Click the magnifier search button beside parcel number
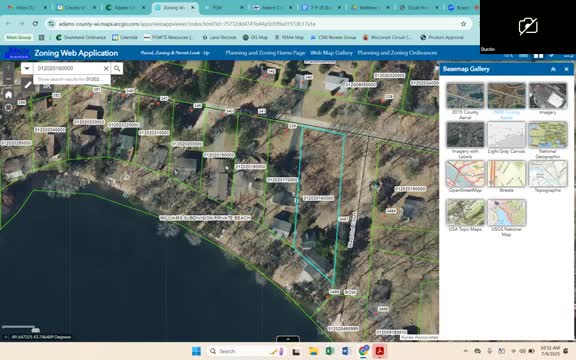This screenshot has height=360, width=576. (117, 68)
